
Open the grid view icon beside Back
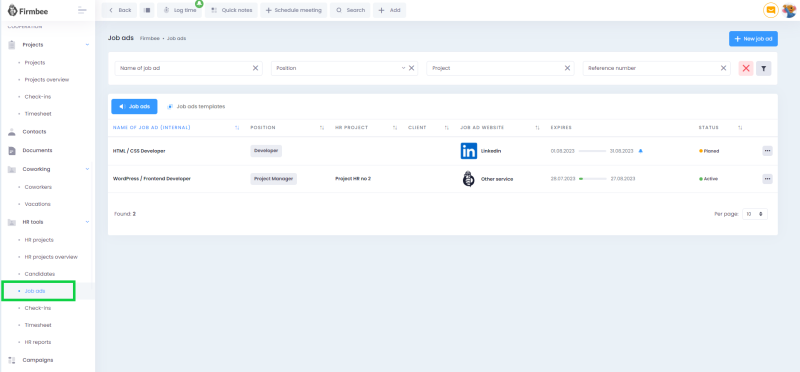(147, 10)
